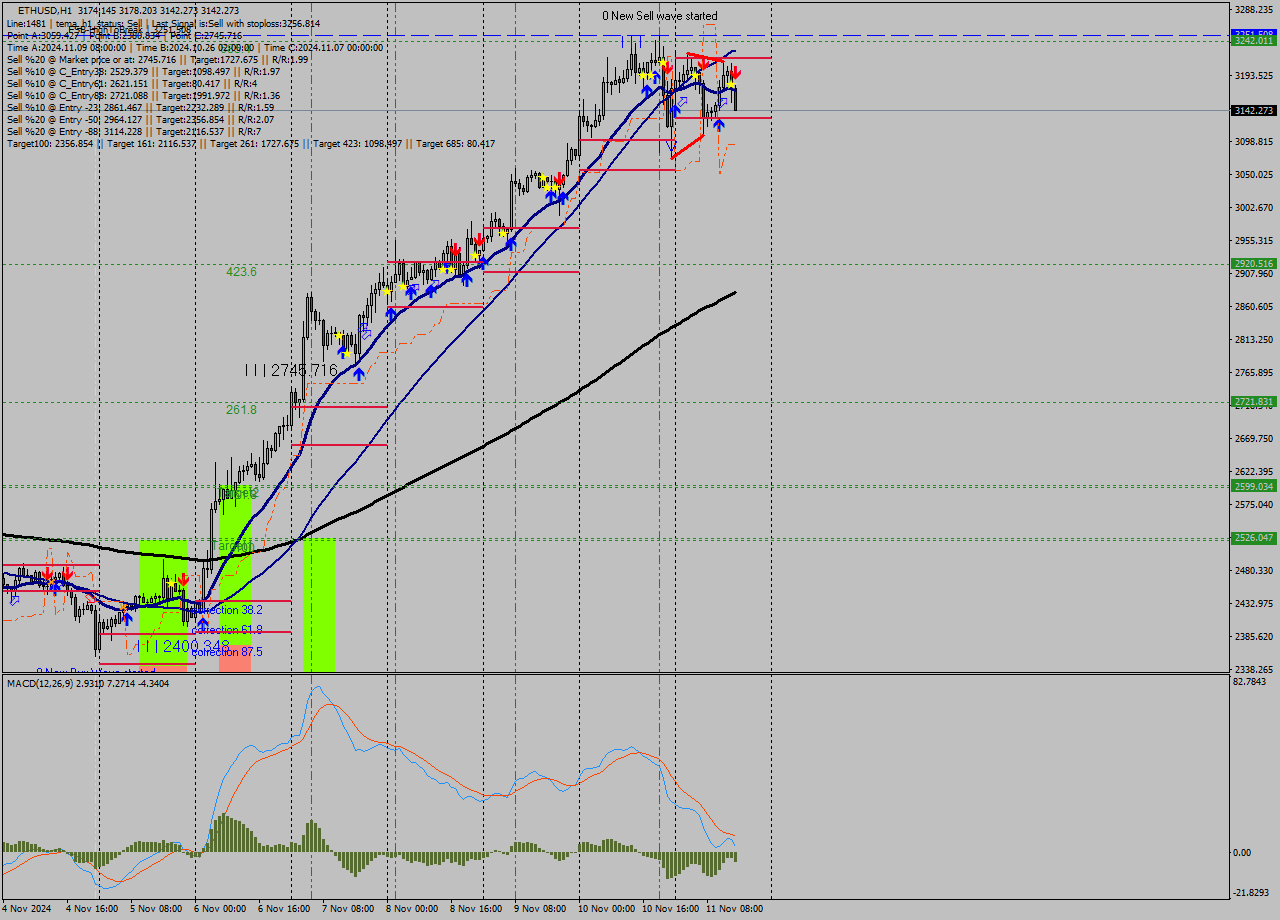
Task: Select the 'Time A:2024.11.09' info line
Action: [195, 47]
